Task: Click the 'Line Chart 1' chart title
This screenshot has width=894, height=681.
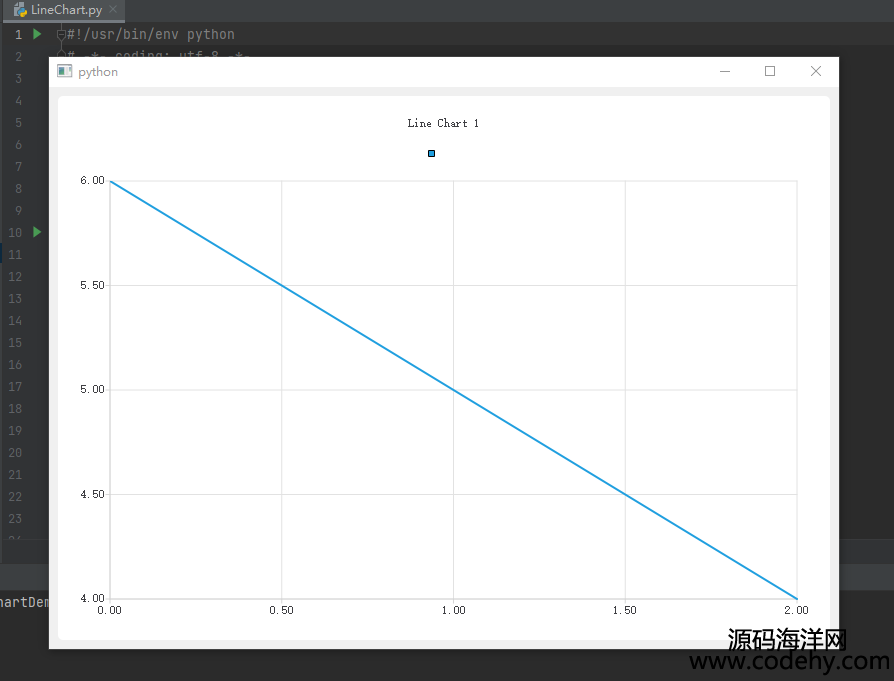Action: (443, 123)
